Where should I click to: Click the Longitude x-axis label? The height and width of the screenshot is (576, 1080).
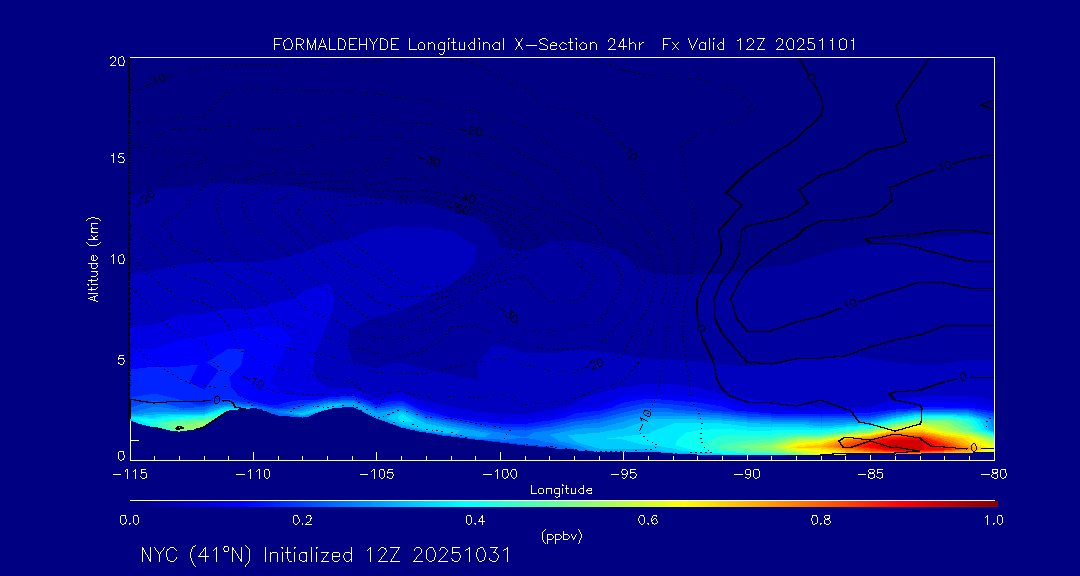(561, 490)
